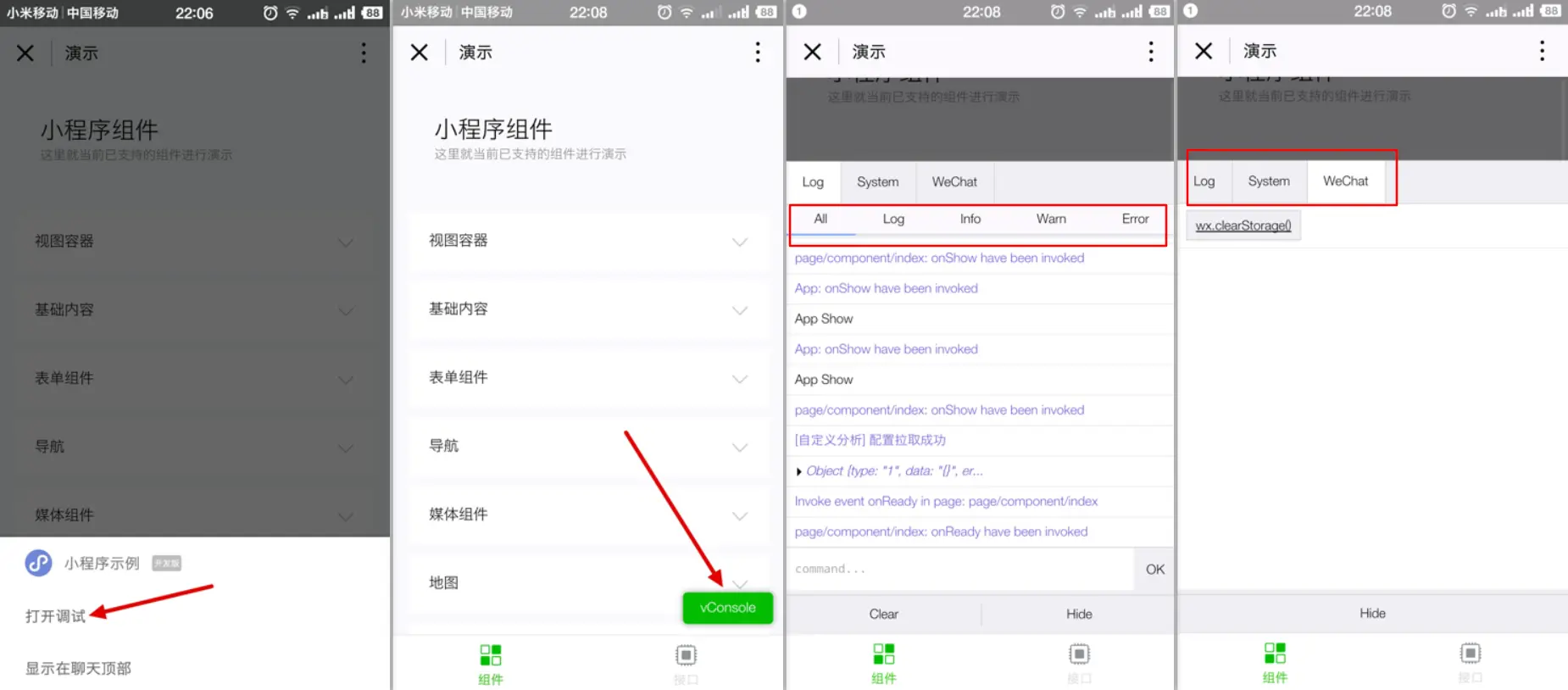
Task: Open the three-dot menu on the third screen
Action: click(1151, 52)
